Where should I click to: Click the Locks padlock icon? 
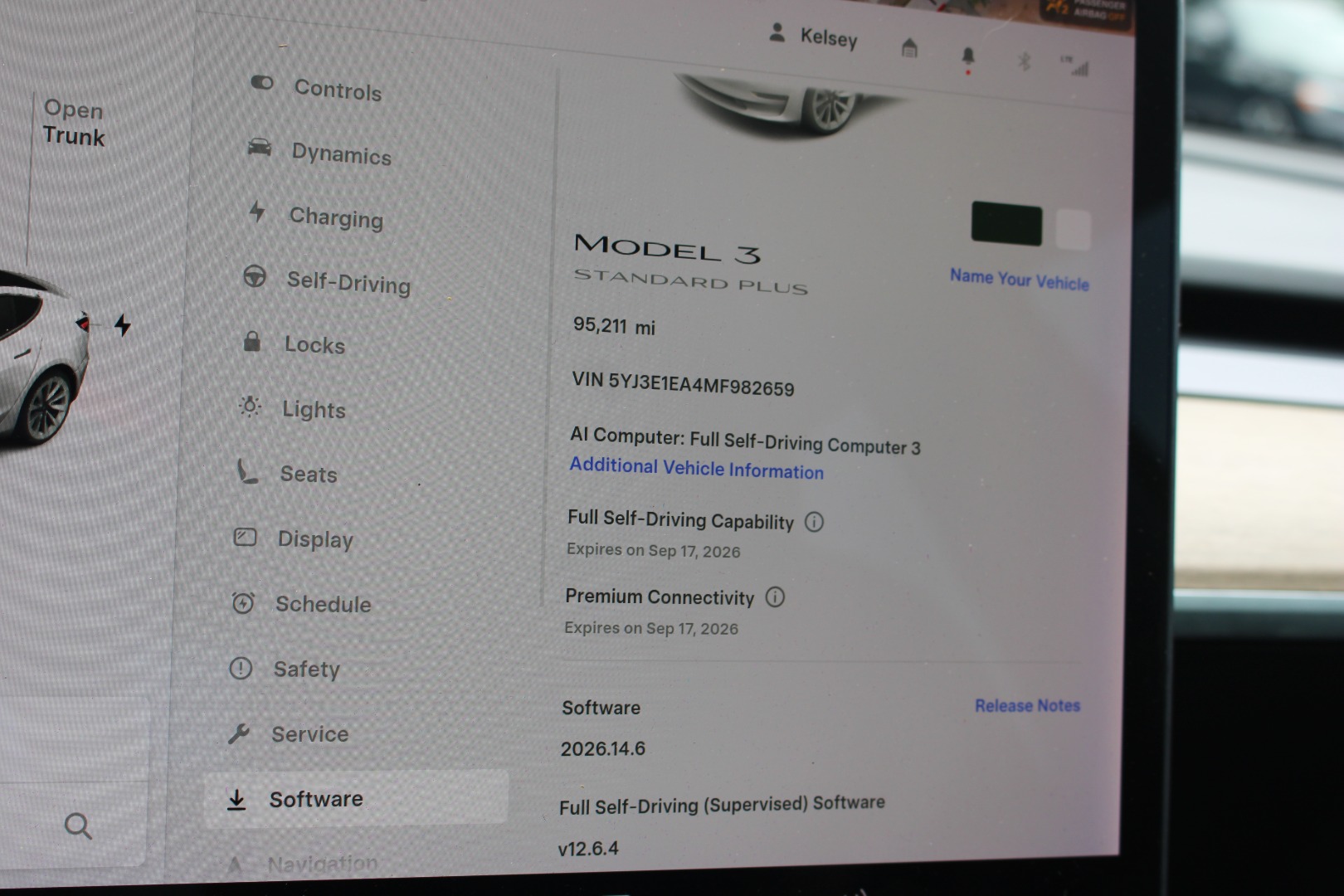tap(252, 341)
